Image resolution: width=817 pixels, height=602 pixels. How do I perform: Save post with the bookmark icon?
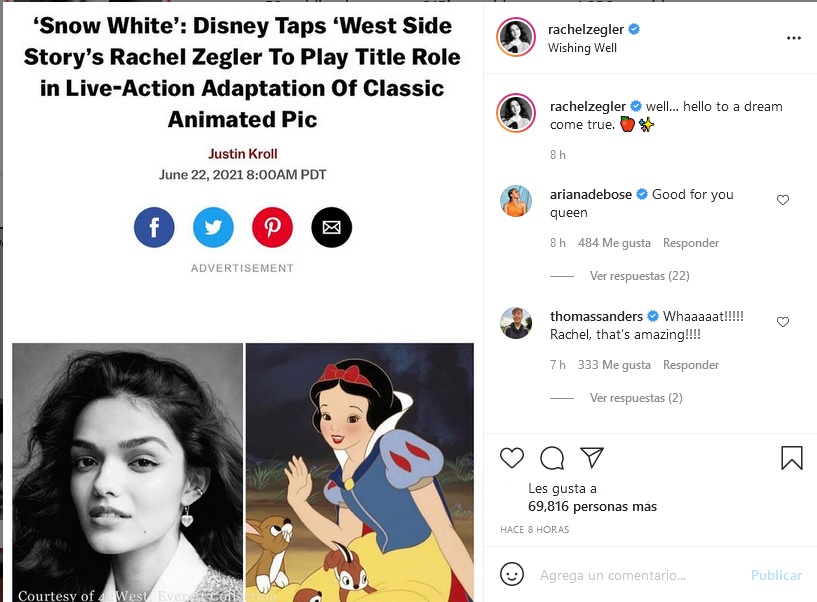pyautogui.click(x=791, y=458)
